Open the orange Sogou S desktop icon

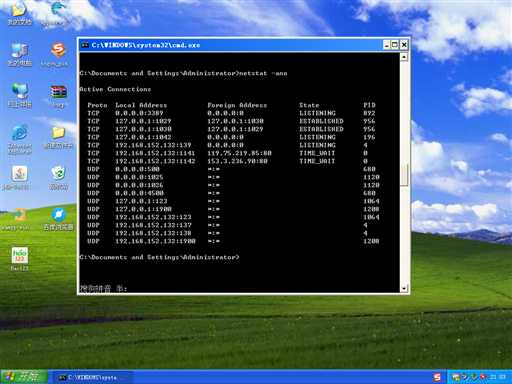[58, 53]
